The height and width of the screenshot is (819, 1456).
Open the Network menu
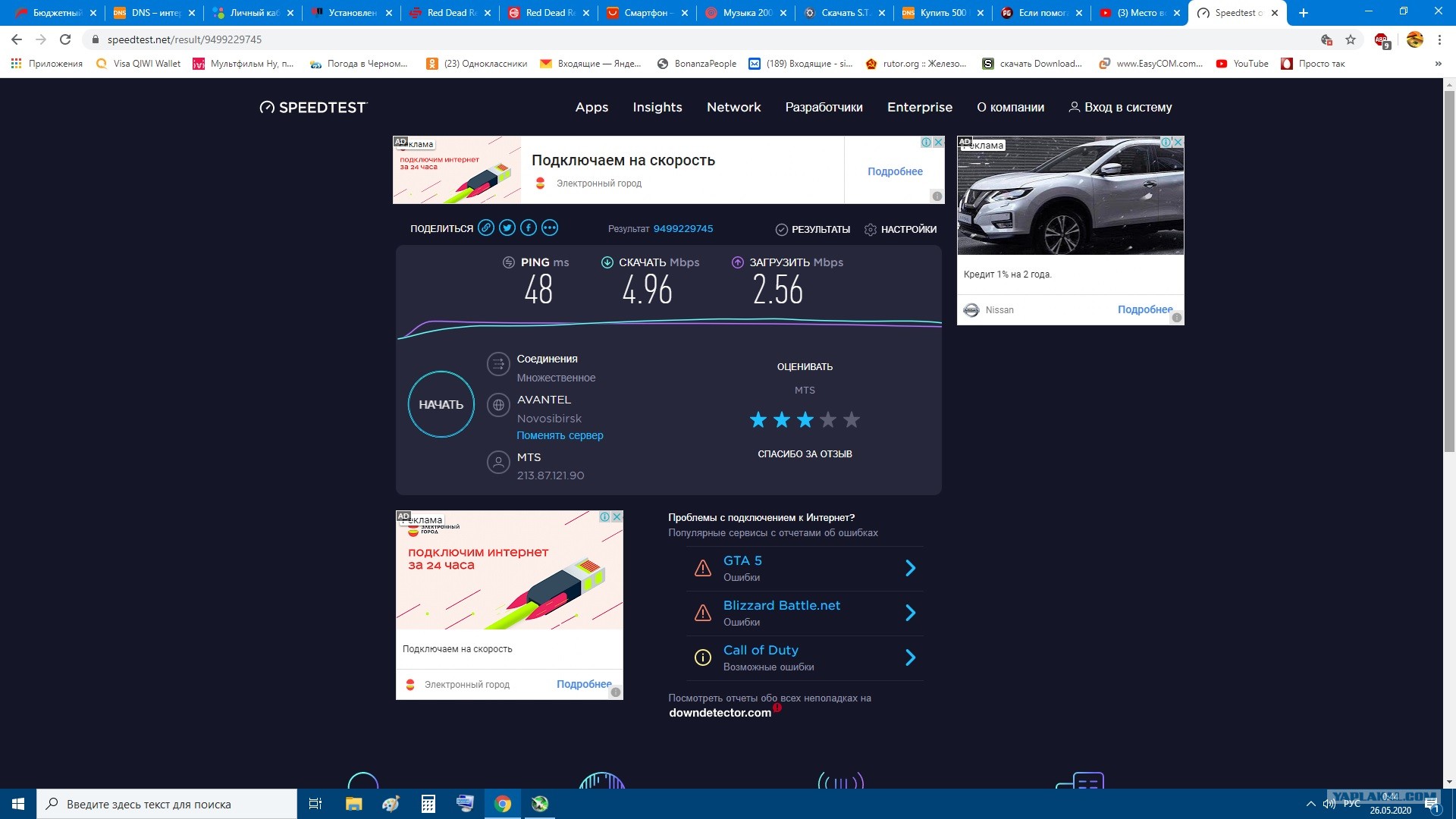[x=733, y=108]
